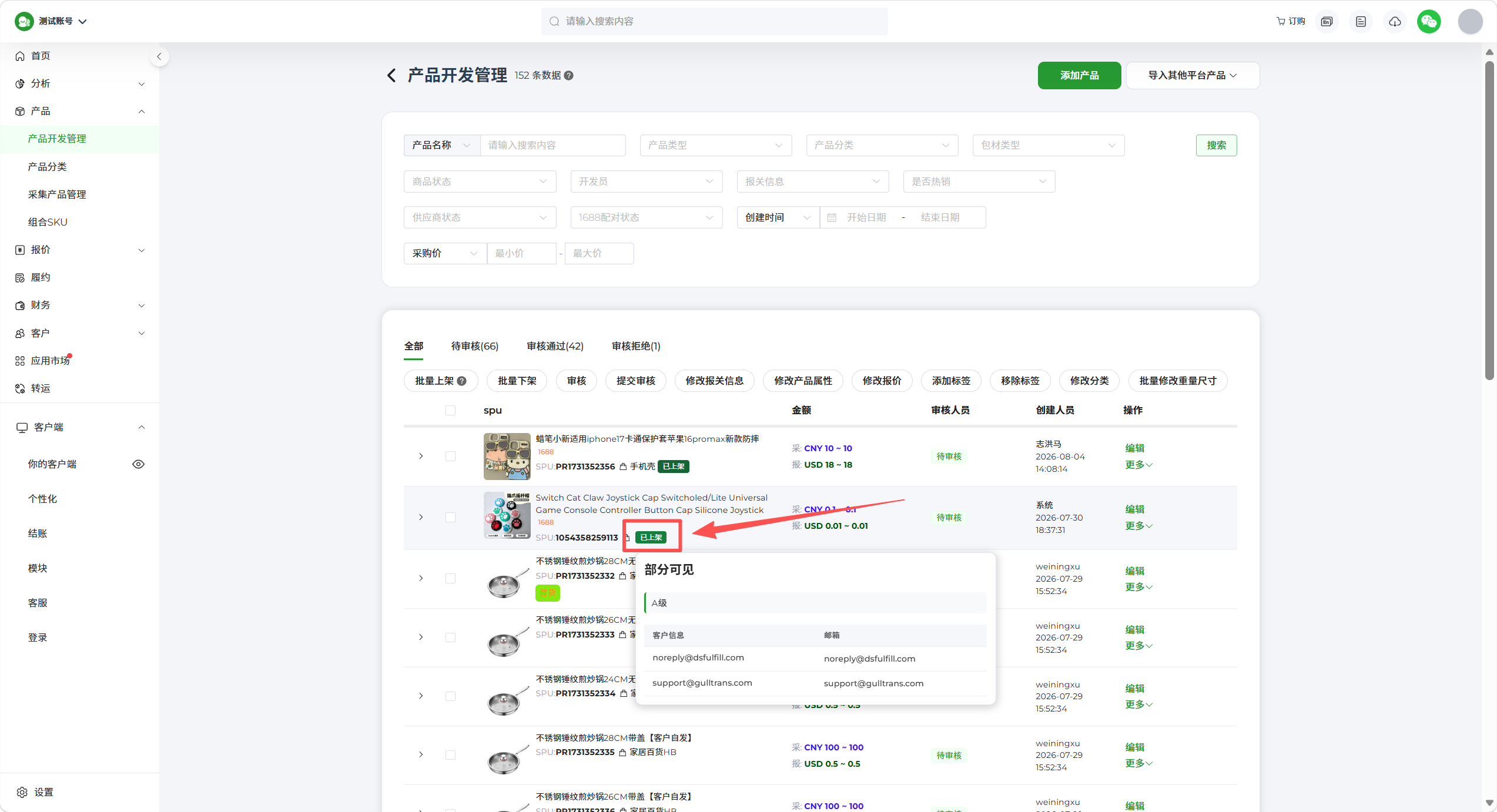Screen dimensions: 1497x812
Task: Click the WeChat icon in the top bar
Action: 1429,22
